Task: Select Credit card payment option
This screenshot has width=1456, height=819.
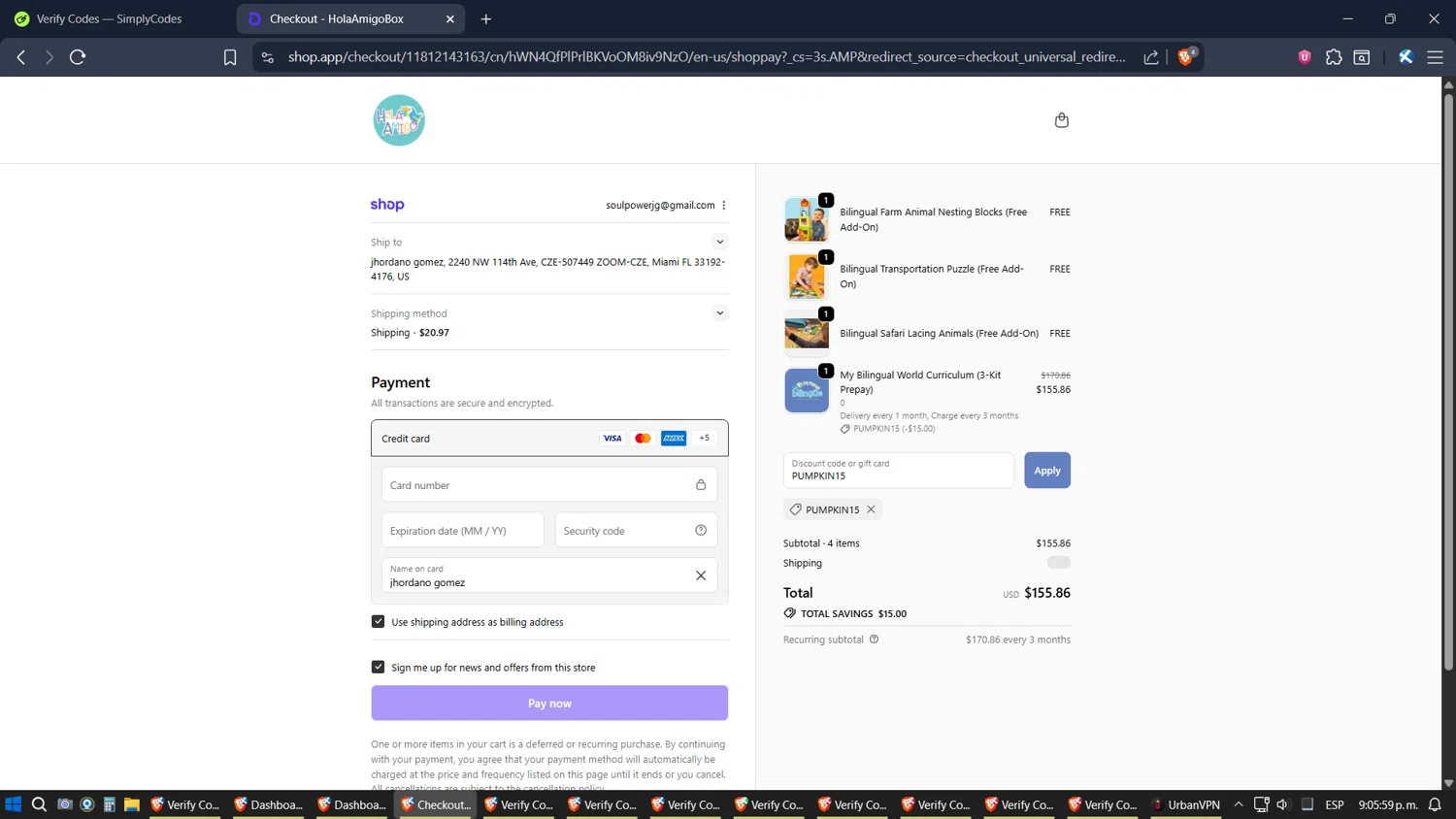Action: 549,439
